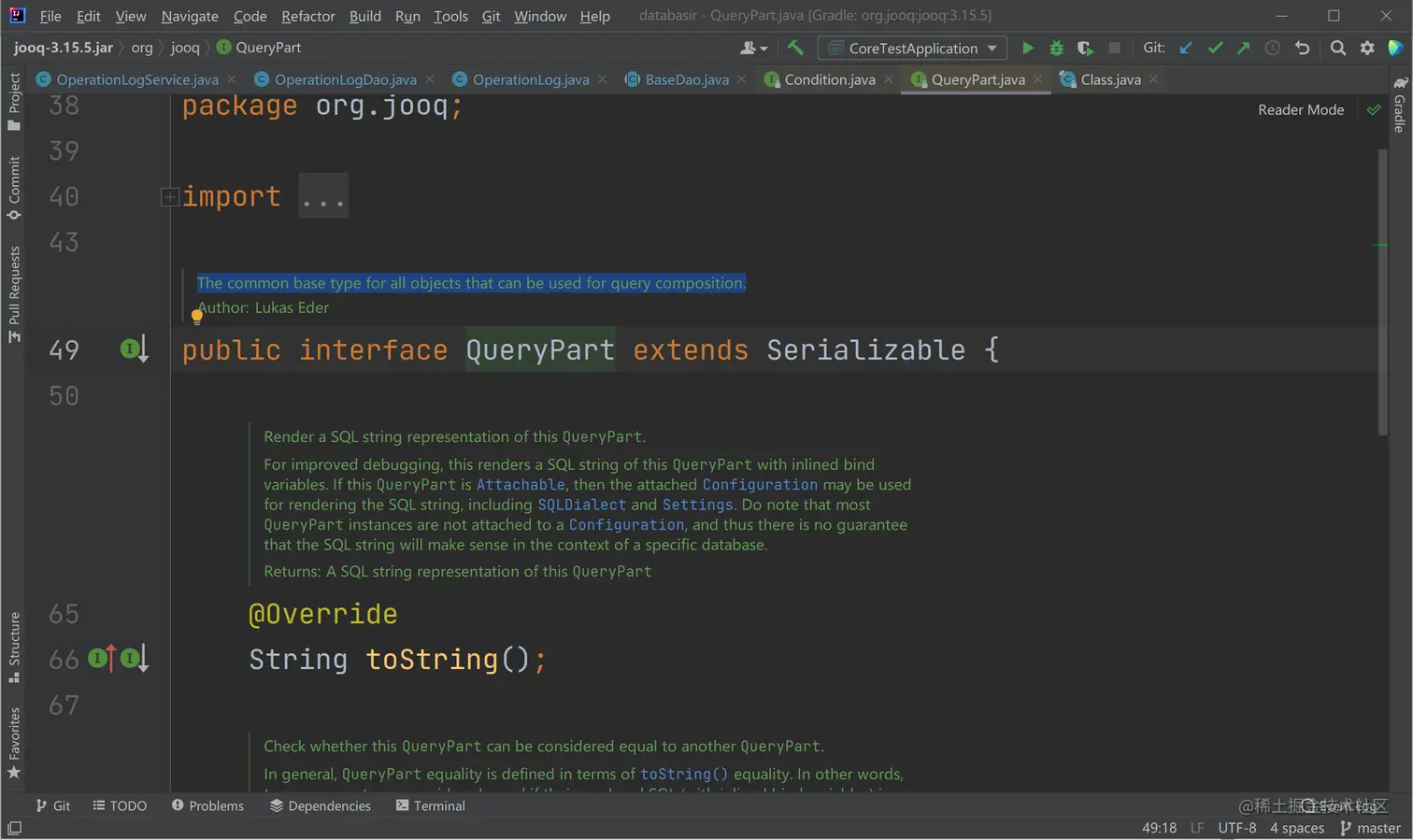Open the Git tool window at bottom
This screenshot has height=840, width=1413.
tap(53, 805)
